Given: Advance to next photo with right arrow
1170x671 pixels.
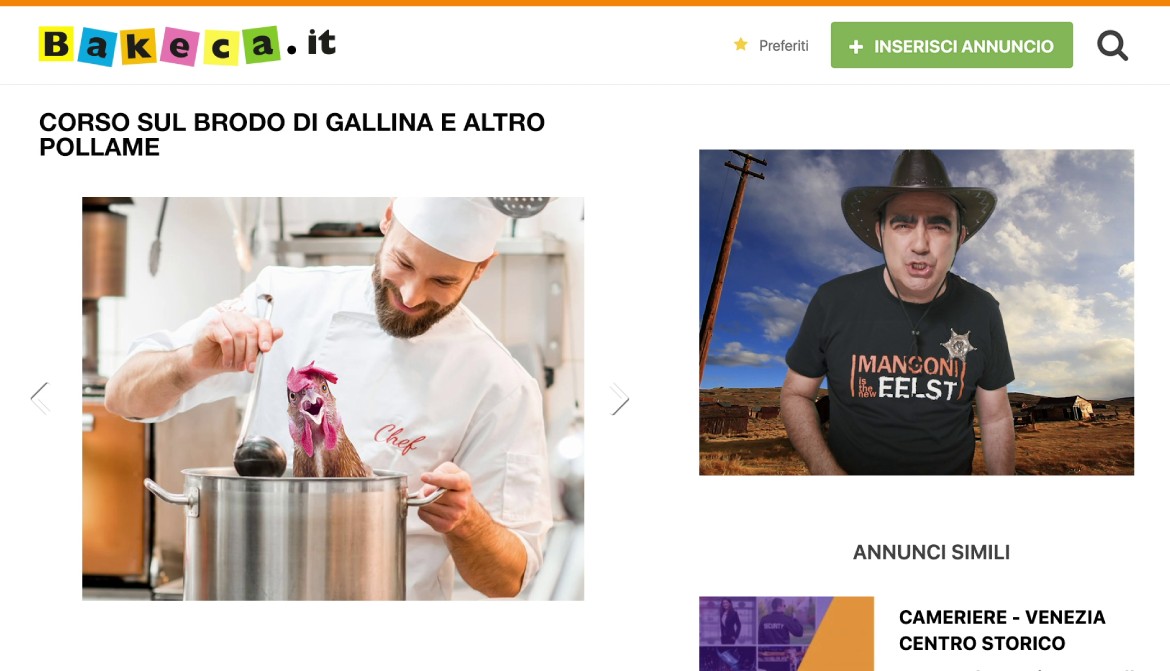Looking at the screenshot, I should pyautogui.click(x=619, y=399).
